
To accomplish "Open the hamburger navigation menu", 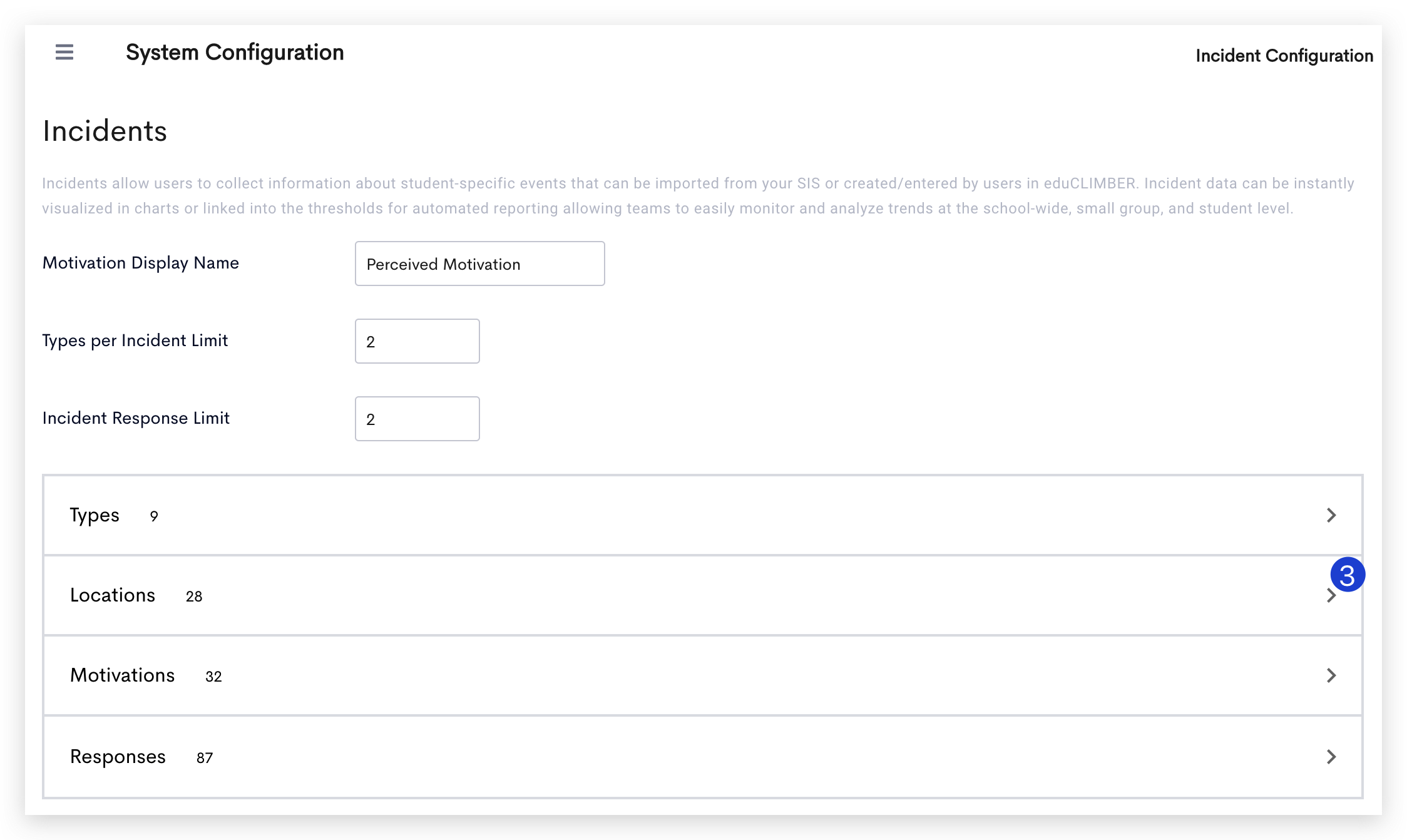I will coord(63,53).
